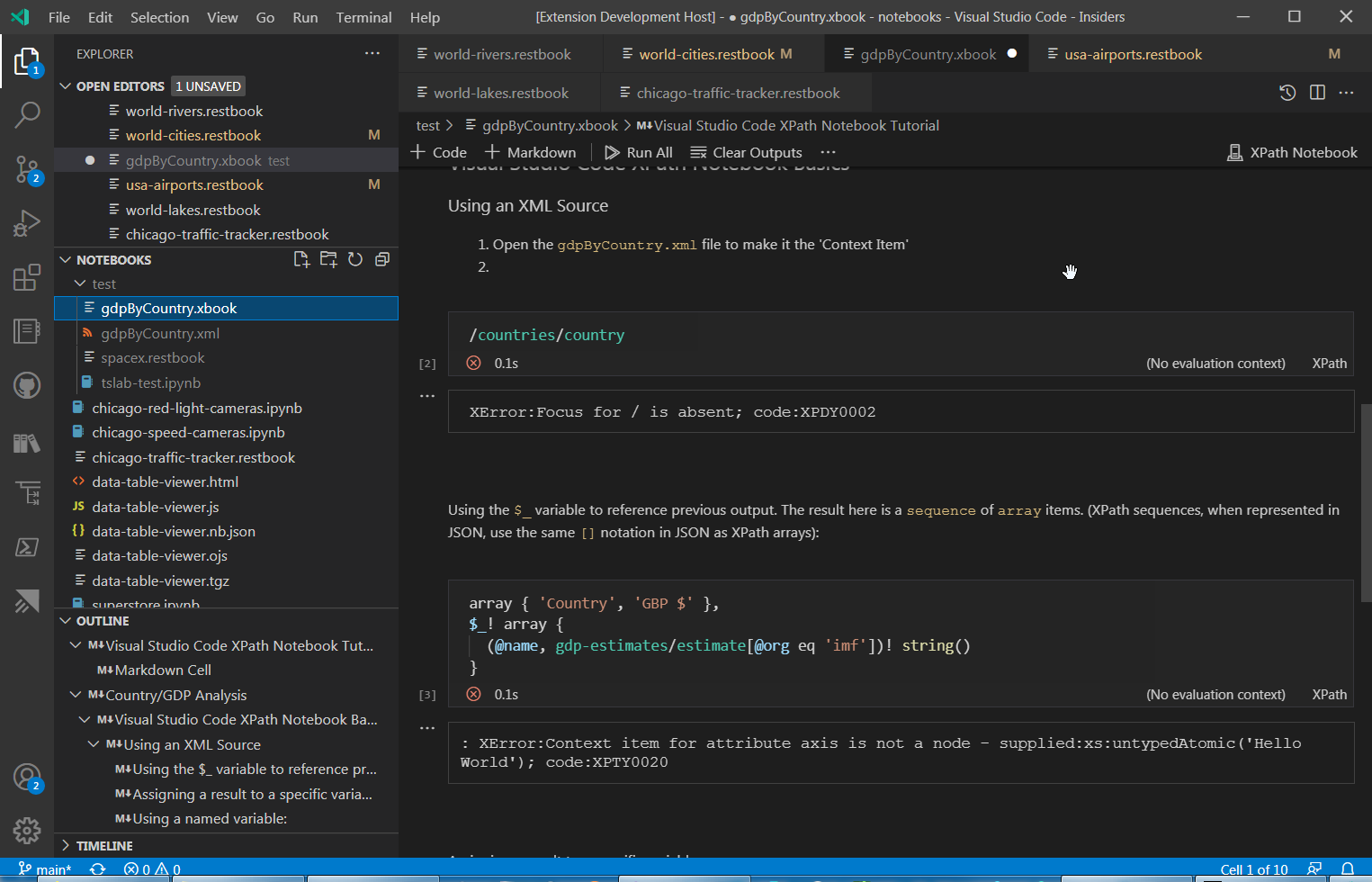The image size is (1372, 882).
Task: Open the Terminal menu
Action: pyautogui.click(x=363, y=17)
